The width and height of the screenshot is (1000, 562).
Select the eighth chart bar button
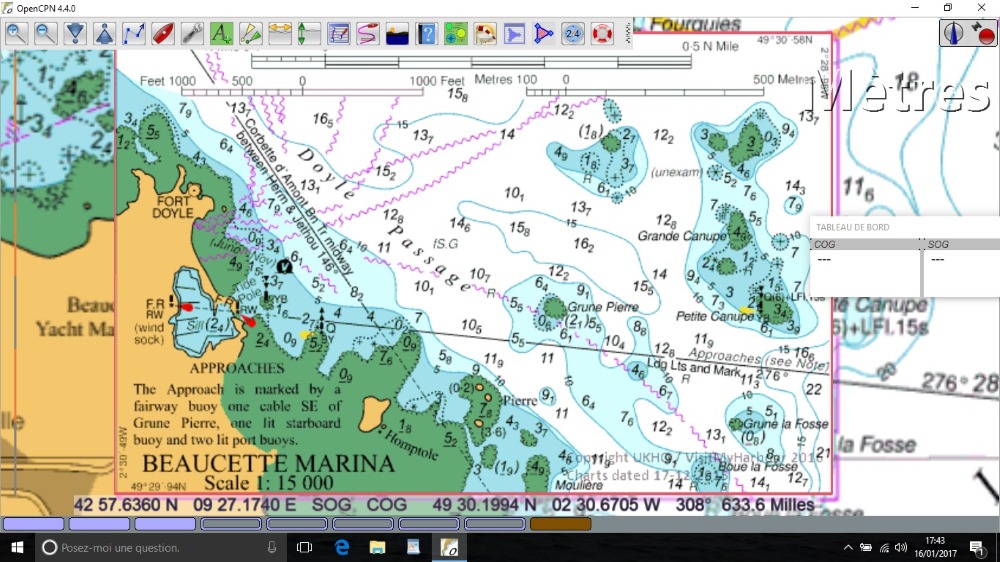point(494,524)
